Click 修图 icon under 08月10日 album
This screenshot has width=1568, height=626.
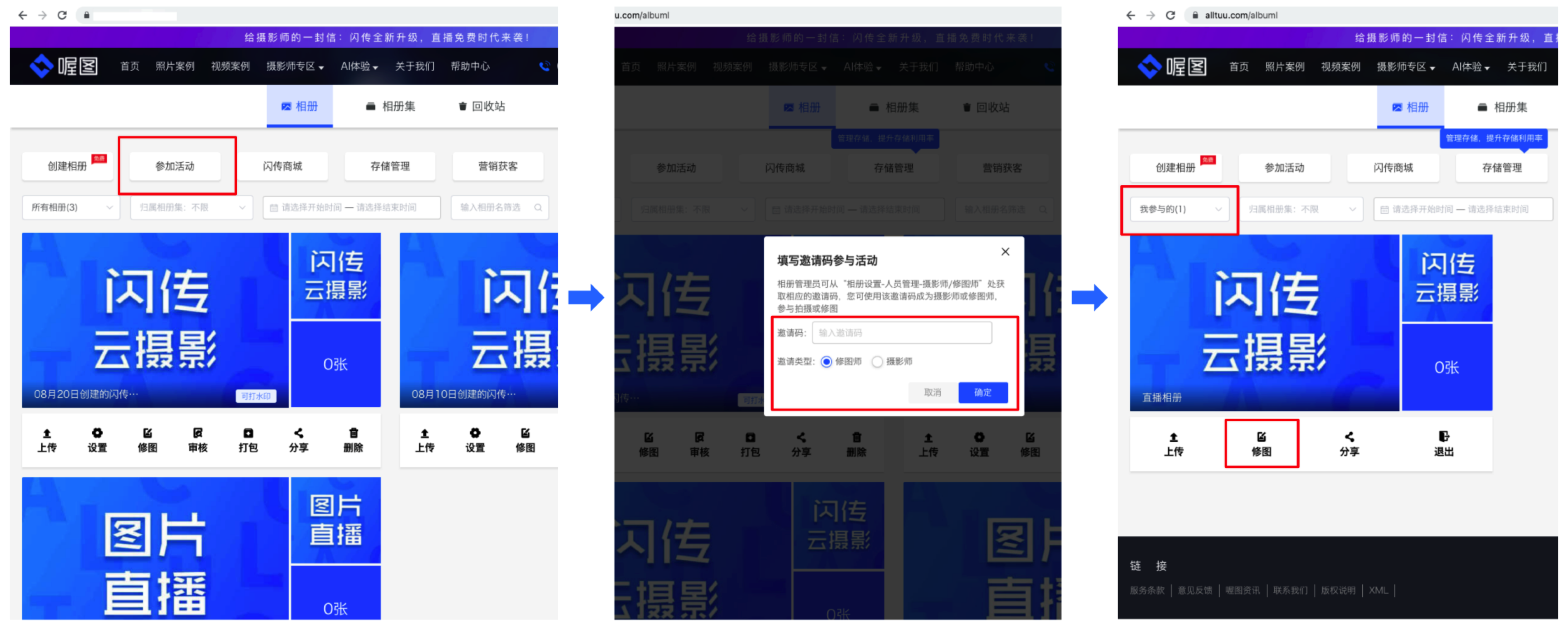525,433
